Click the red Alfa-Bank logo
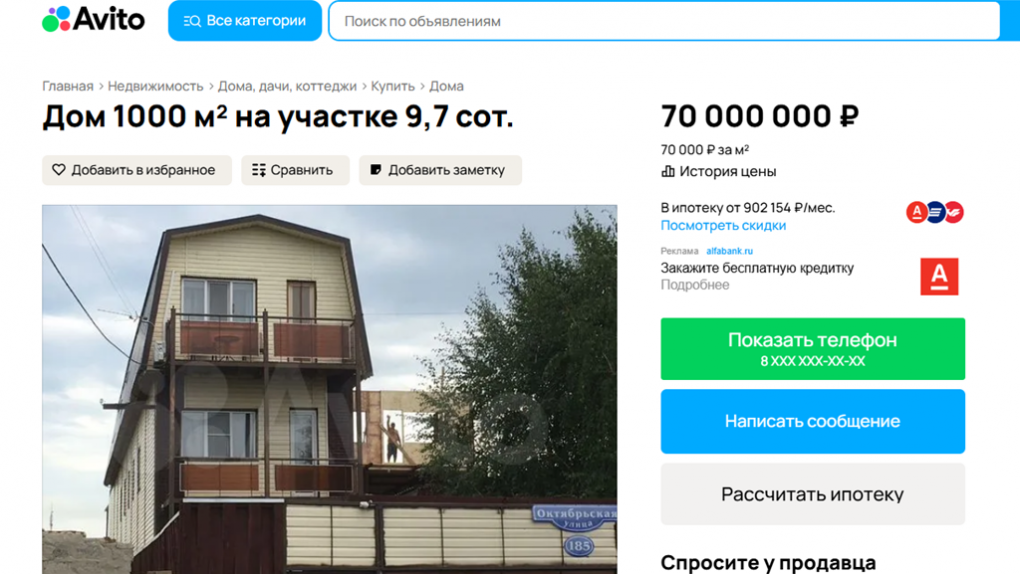The image size is (1020, 574). (x=939, y=277)
